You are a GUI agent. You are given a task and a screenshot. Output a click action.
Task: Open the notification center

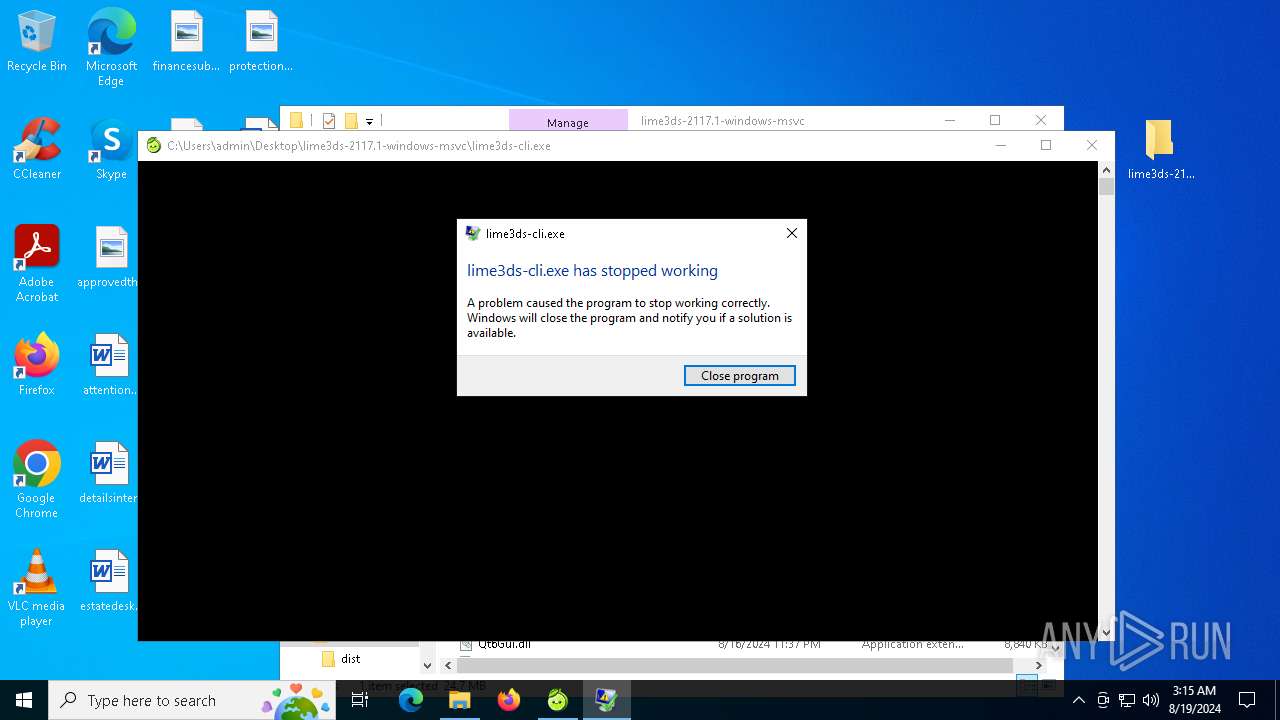pos(1247,700)
